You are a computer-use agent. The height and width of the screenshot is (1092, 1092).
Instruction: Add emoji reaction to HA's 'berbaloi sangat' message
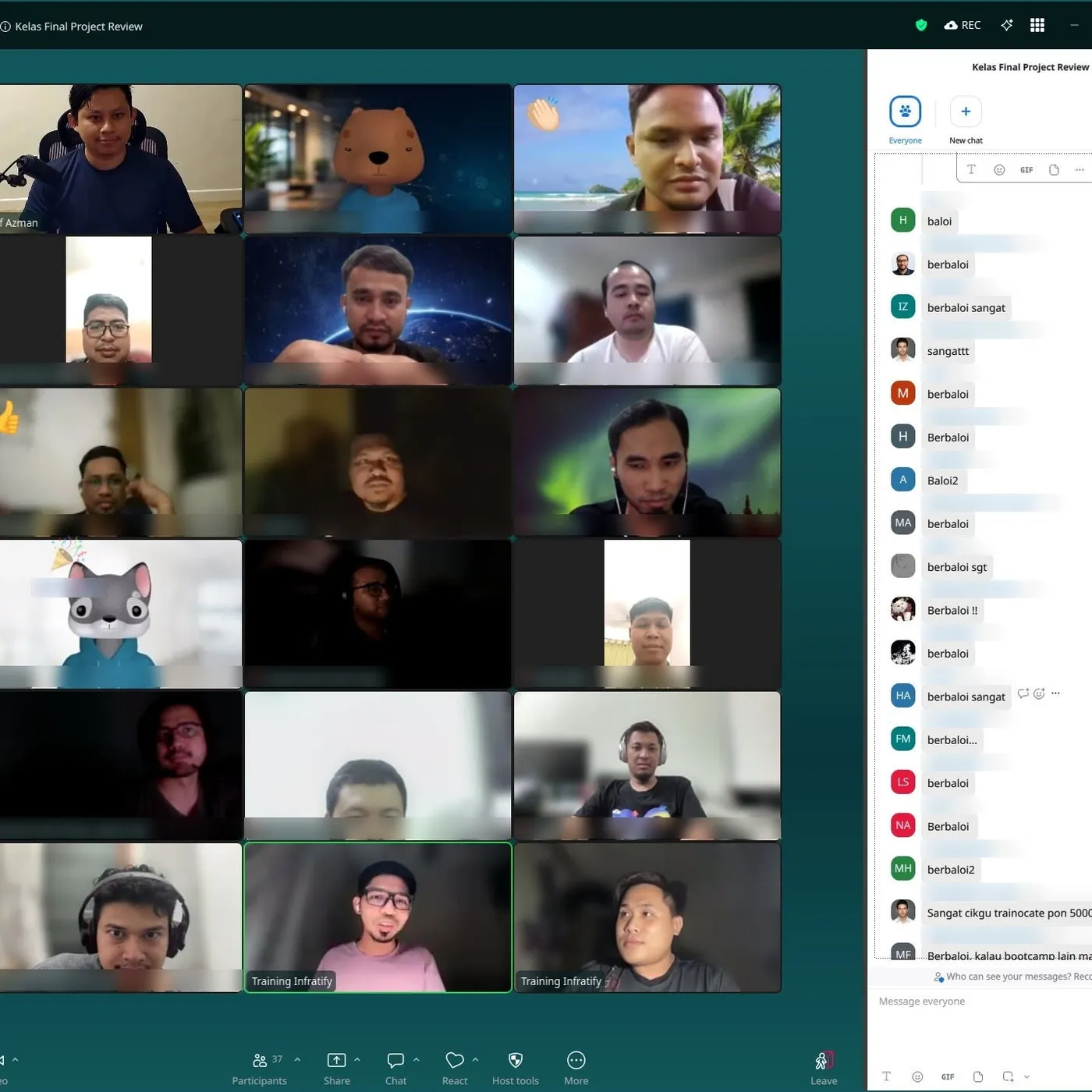(1039, 693)
